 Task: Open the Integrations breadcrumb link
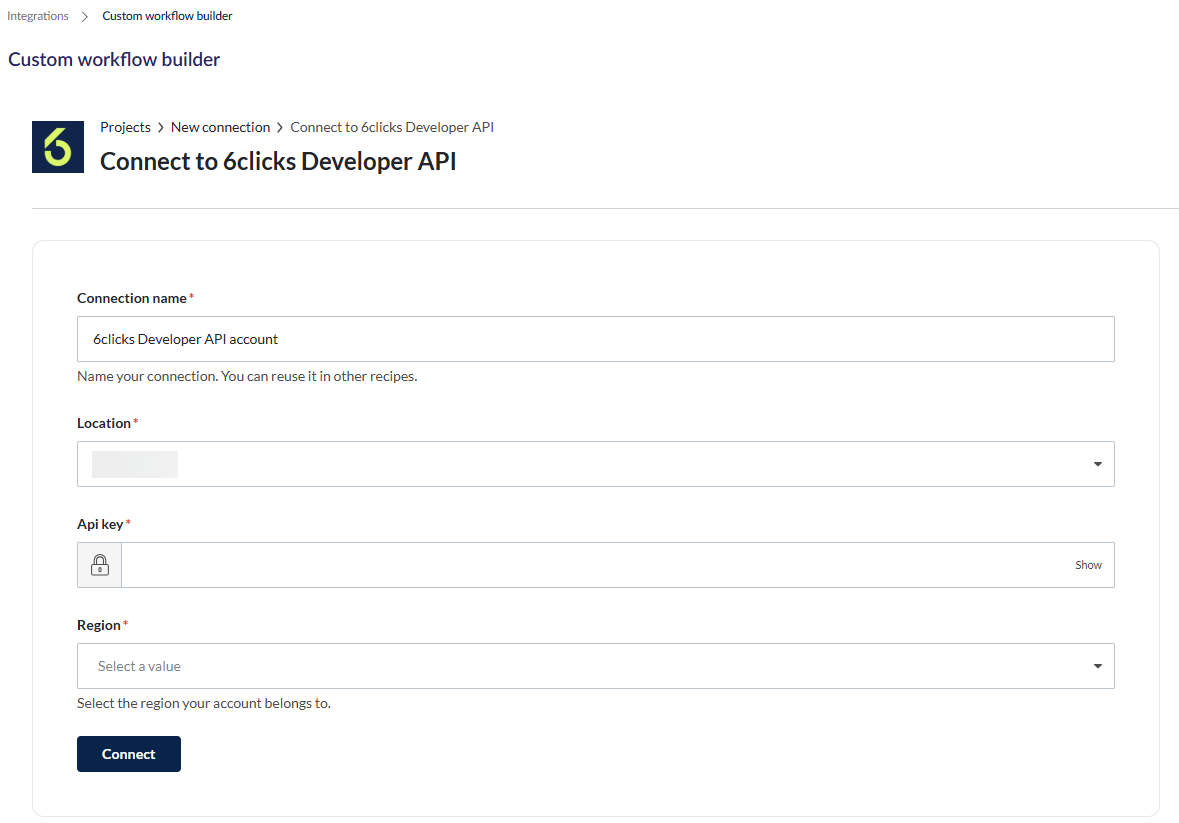point(38,16)
